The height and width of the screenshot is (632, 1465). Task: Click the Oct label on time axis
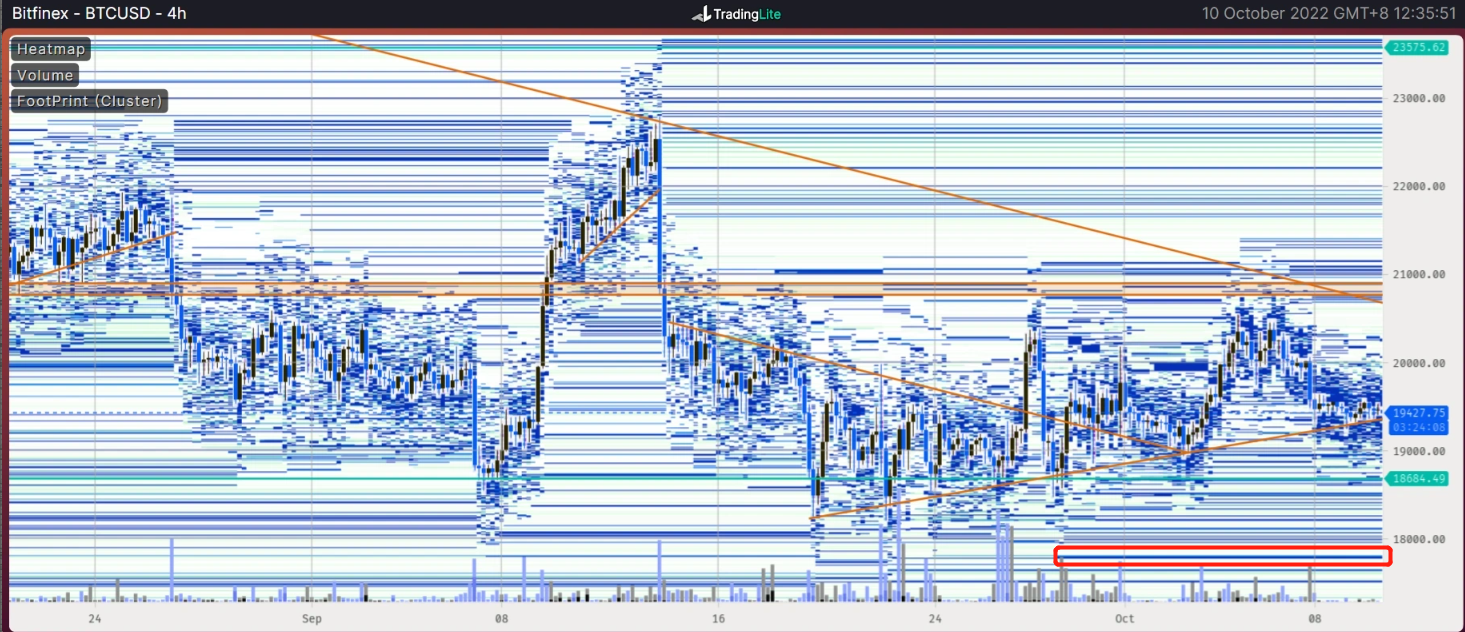coord(1124,619)
